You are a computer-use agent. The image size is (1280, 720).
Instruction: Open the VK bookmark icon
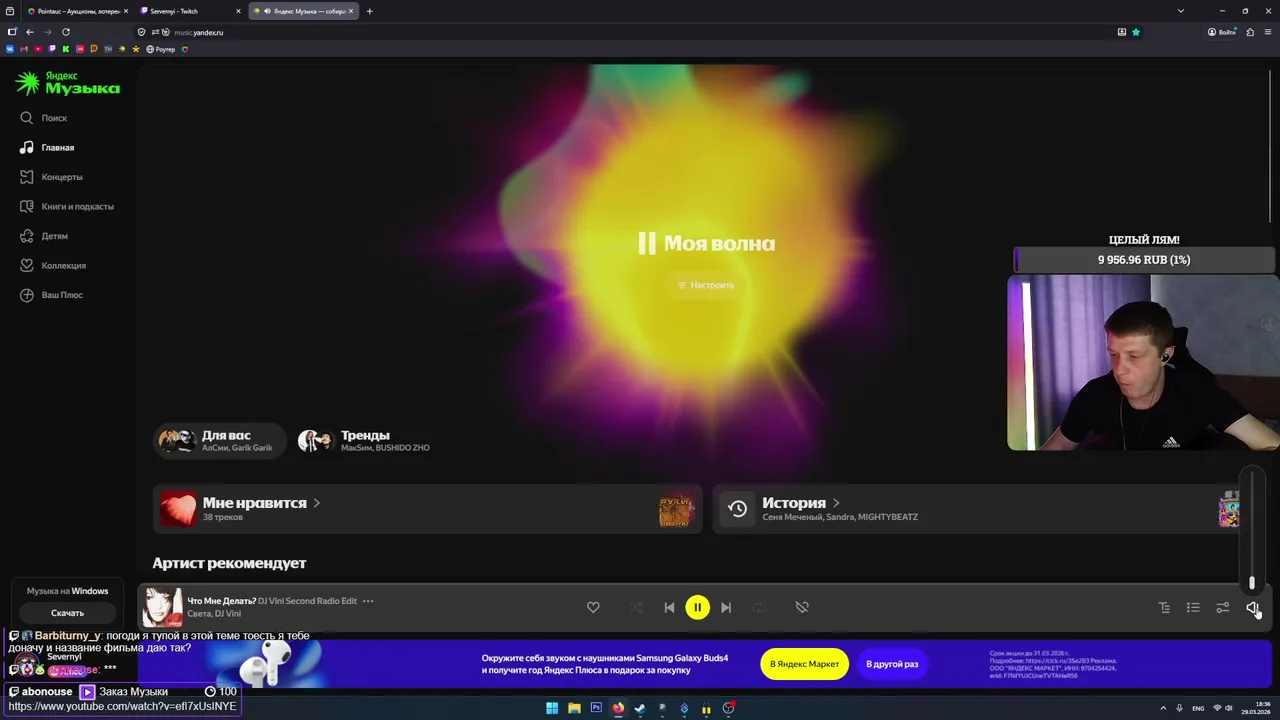pos(10,49)
